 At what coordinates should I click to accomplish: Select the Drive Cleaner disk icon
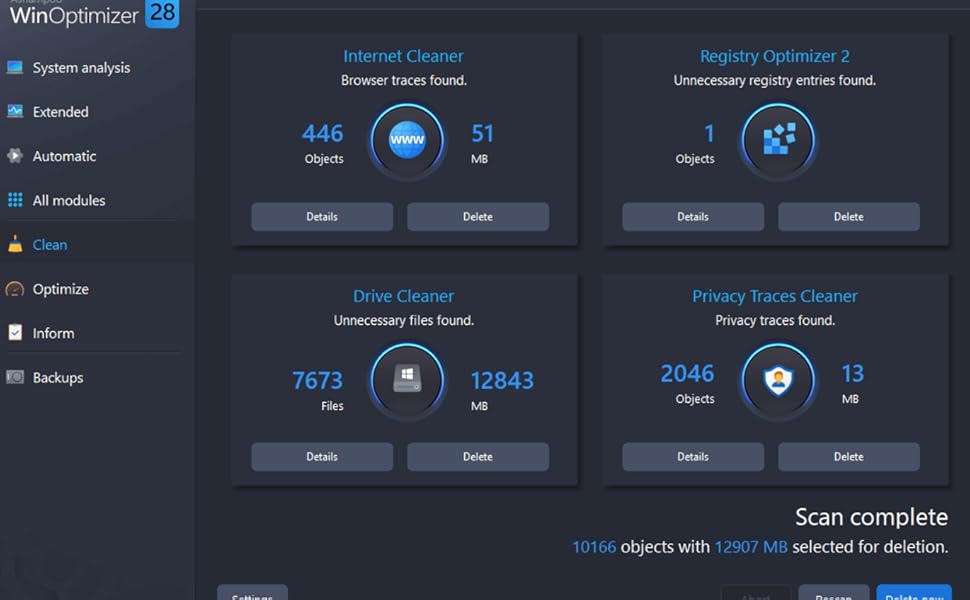pos(406,380)
